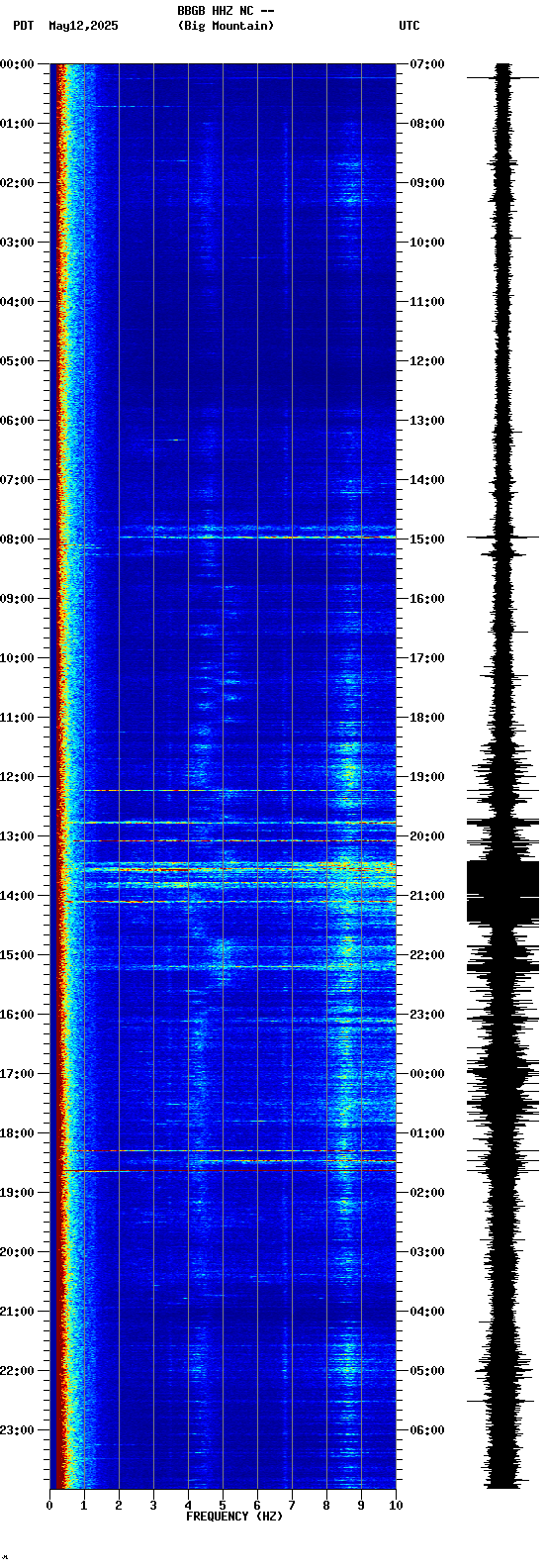Click the 08:00 PDT label on left axis
Screen dimensions: 546x1568
click(x=17, y=539)
